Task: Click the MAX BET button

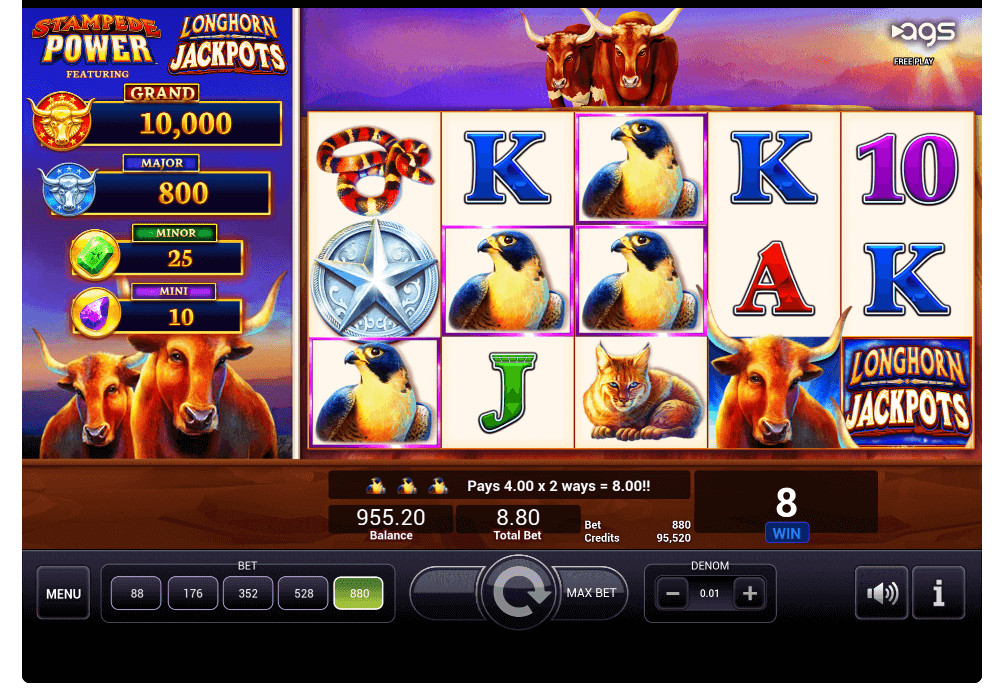Action: pos(591,593)
